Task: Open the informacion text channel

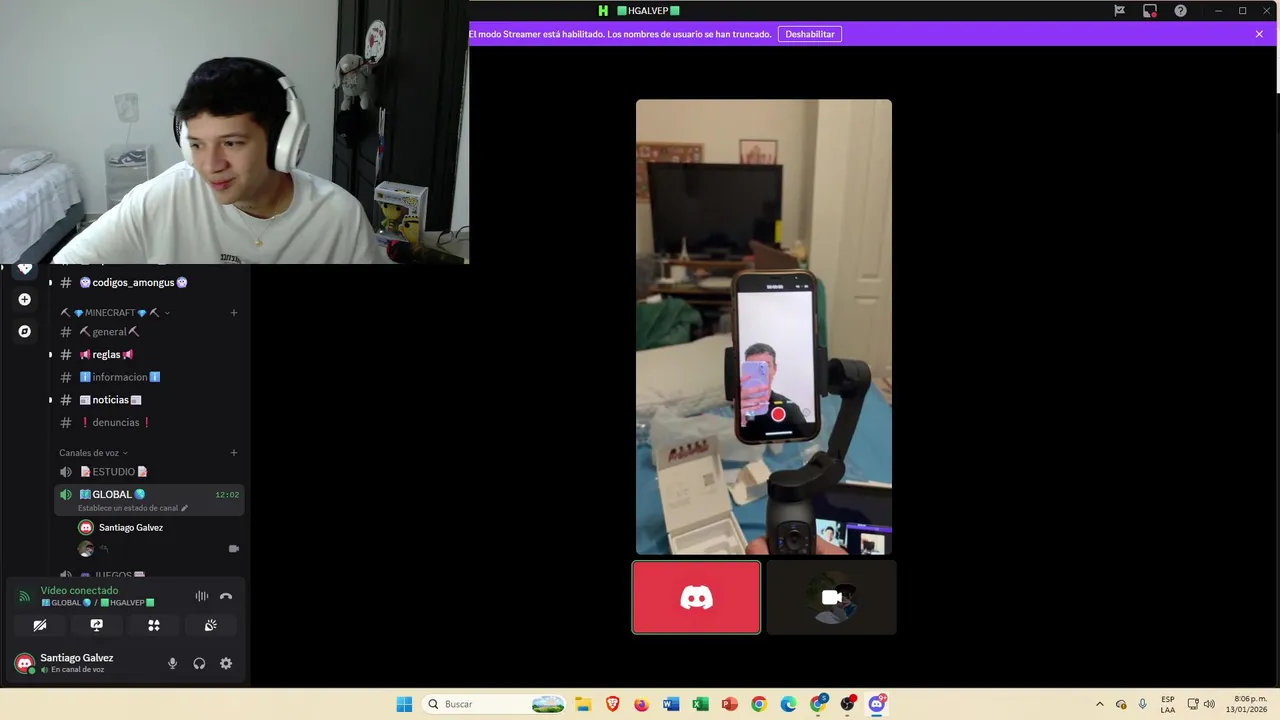Action: (x=120, y=377)
